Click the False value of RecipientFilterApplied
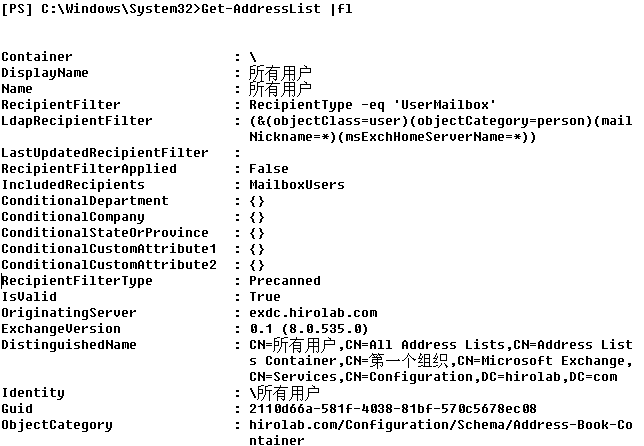 click(268, 169)
